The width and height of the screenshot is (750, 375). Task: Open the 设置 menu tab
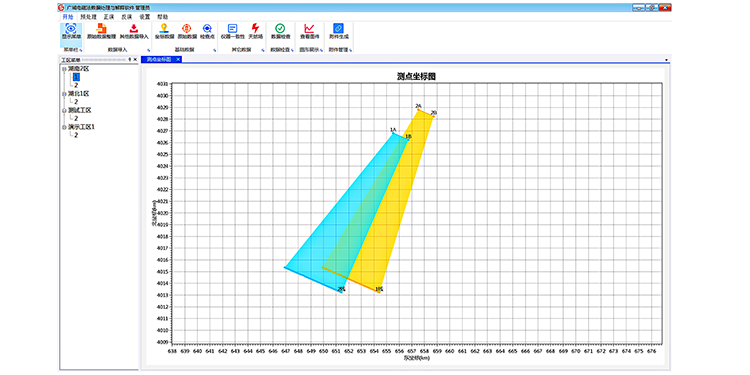(x=144, y=16)
